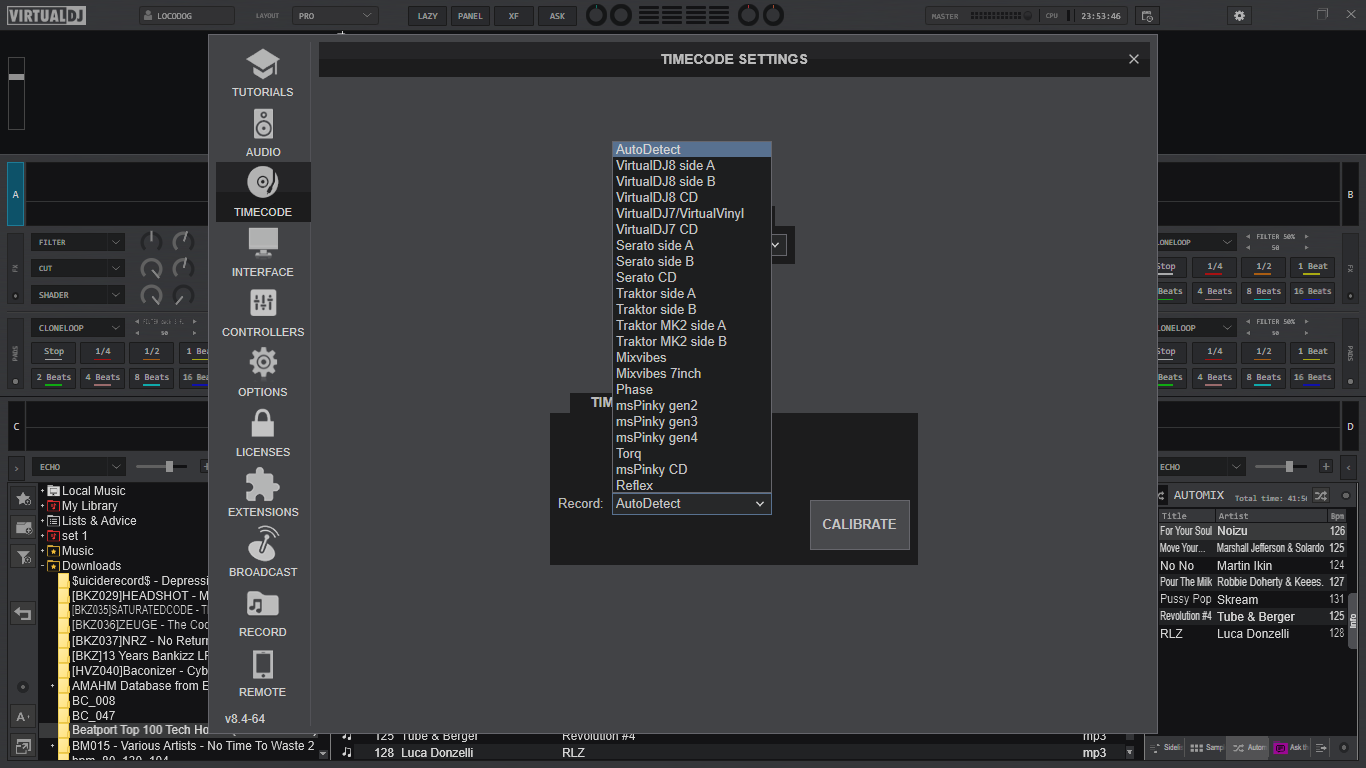Open the Broadcast settings section
Screen dimensions: 1366x768
coord(263,552)
